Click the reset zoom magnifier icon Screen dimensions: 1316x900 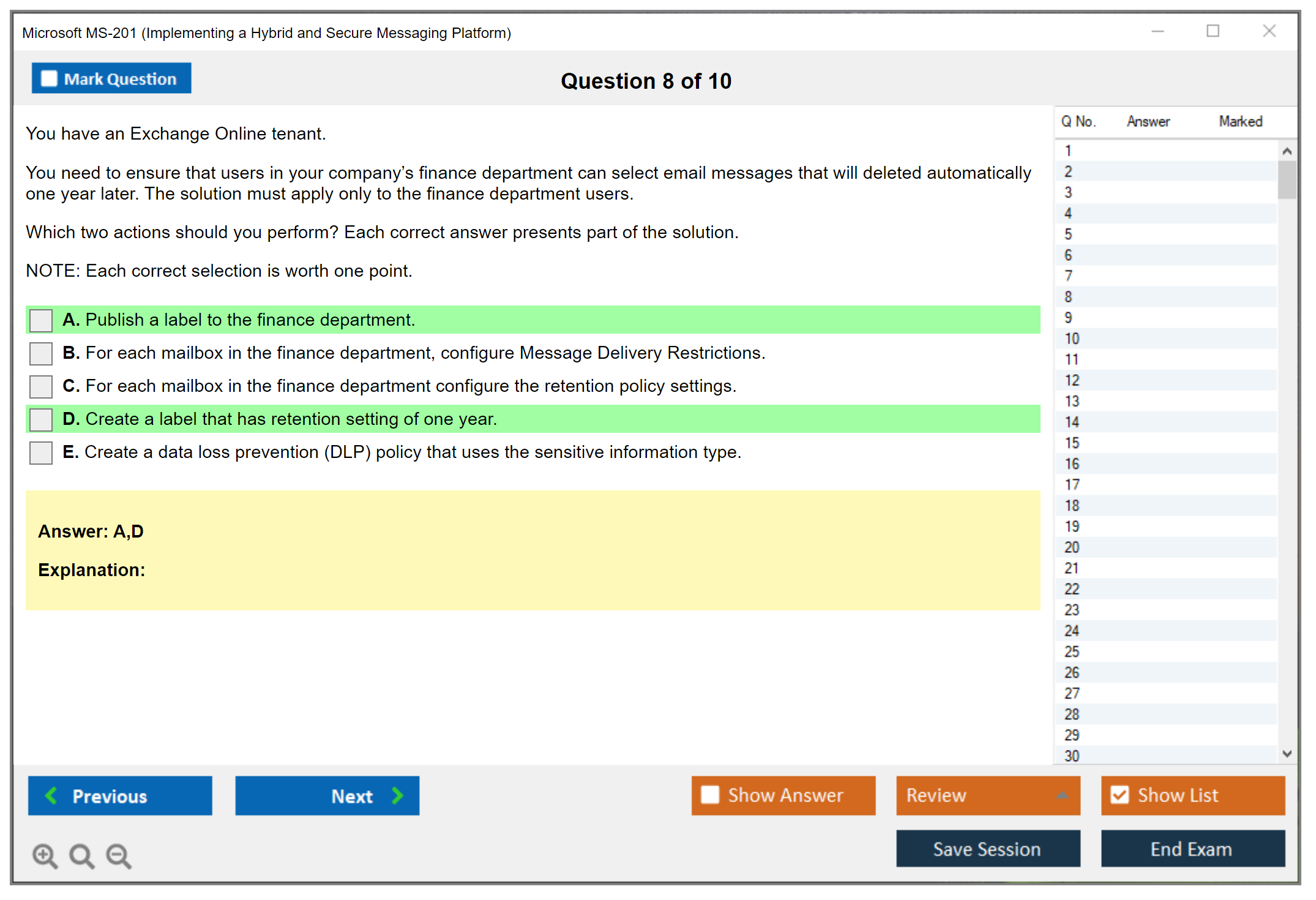click(81, 855)
